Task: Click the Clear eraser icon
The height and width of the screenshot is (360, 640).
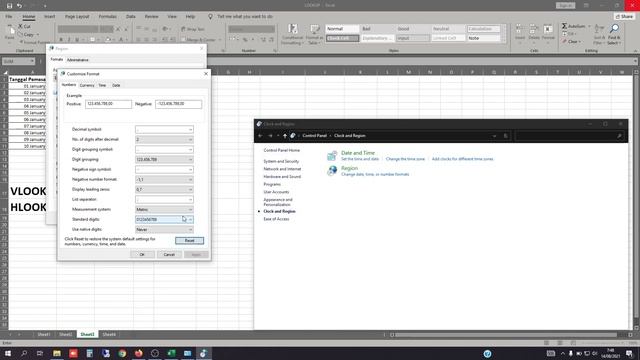Action: click(x=564, y=42)
